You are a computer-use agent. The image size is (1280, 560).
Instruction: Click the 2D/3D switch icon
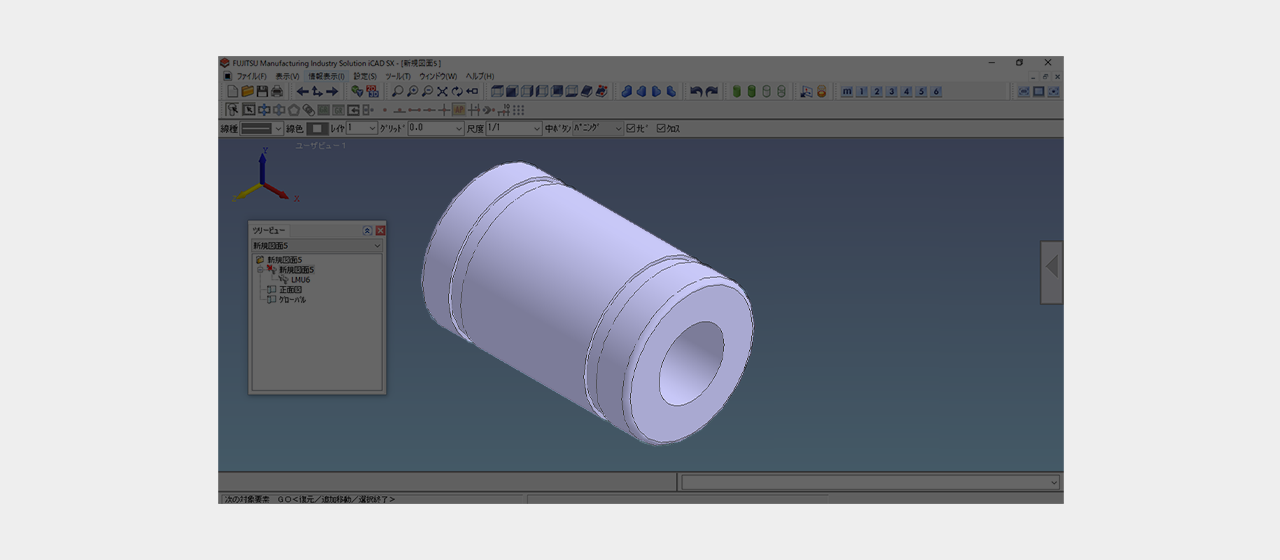372,92
